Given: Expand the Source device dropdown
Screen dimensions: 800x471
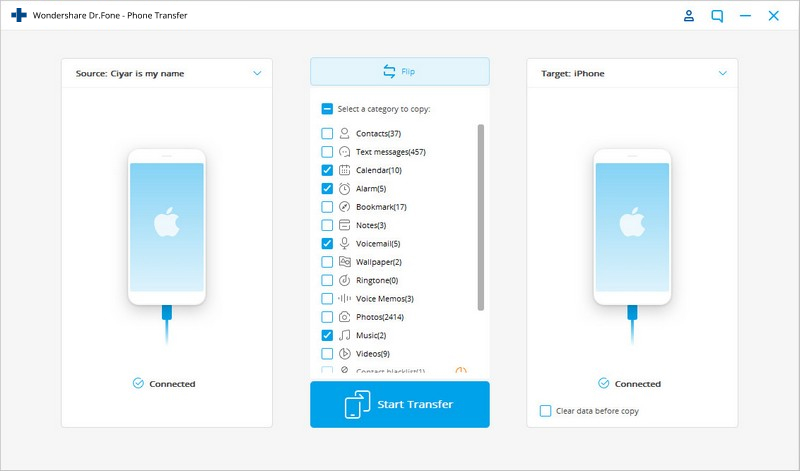Looking at the screenshot, I should coord(257,73).
